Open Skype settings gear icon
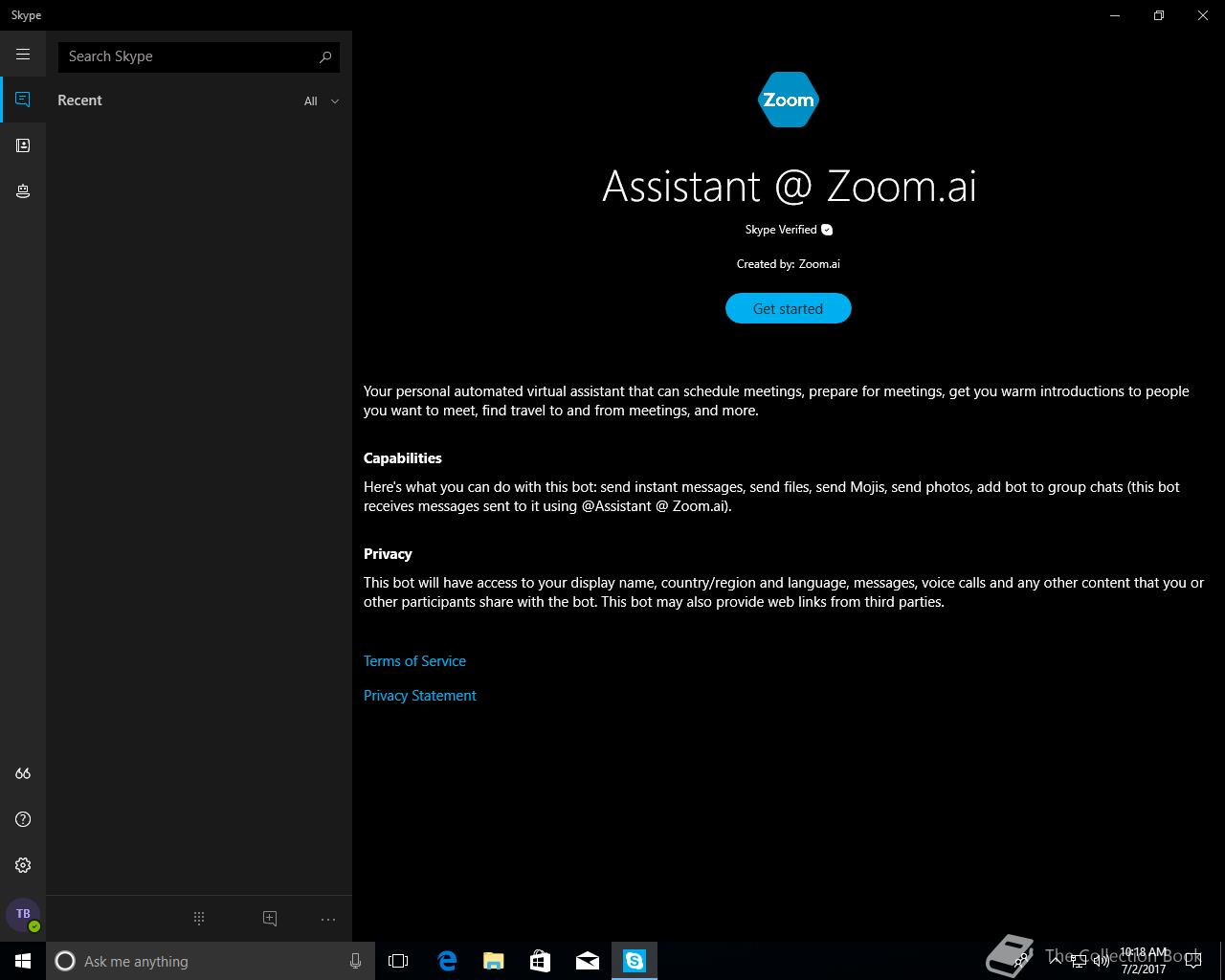The height and width of the screenshot is (980, 1225). click(x=23, y=865)
